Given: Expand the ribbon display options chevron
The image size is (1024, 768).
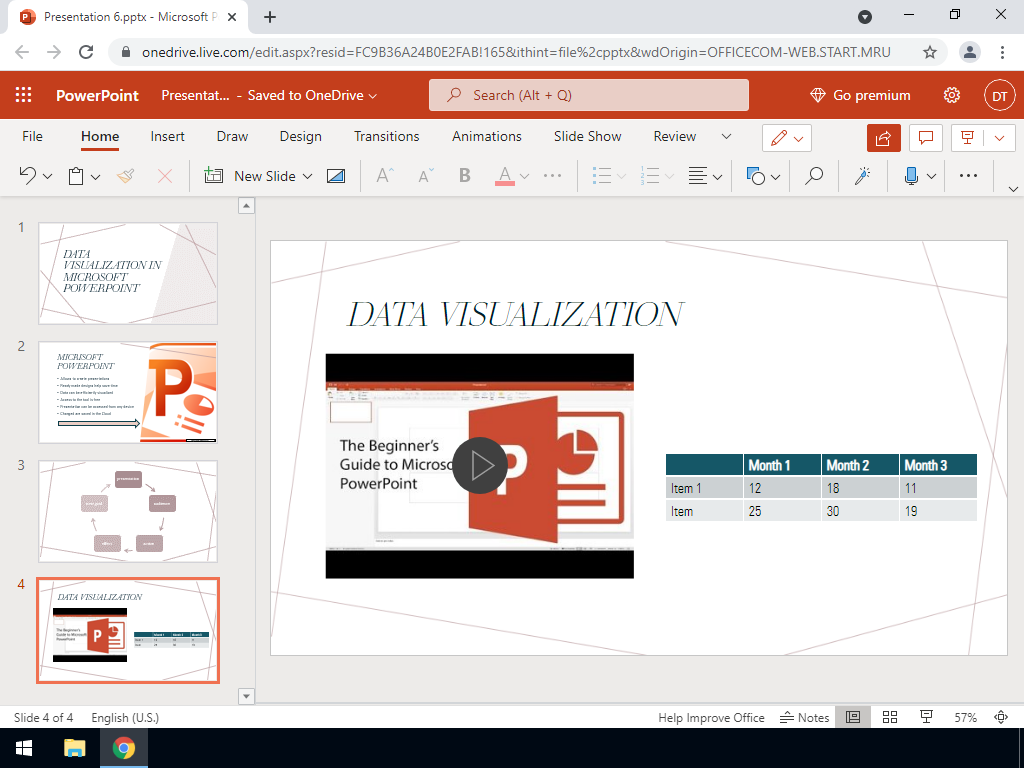Looking at the screenshot, I should [1013, 189].
